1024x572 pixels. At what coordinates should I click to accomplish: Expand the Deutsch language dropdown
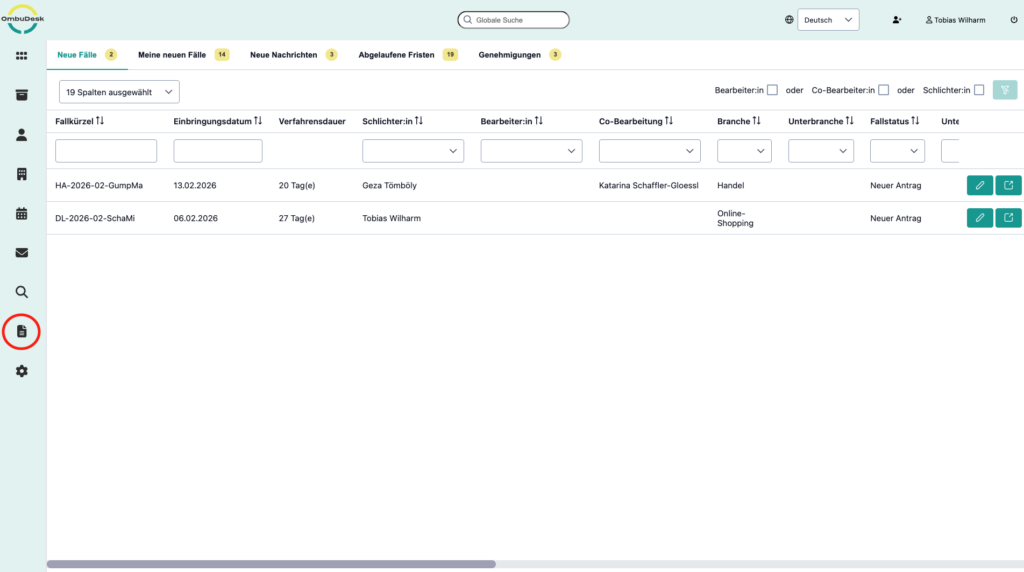(828, 20)
